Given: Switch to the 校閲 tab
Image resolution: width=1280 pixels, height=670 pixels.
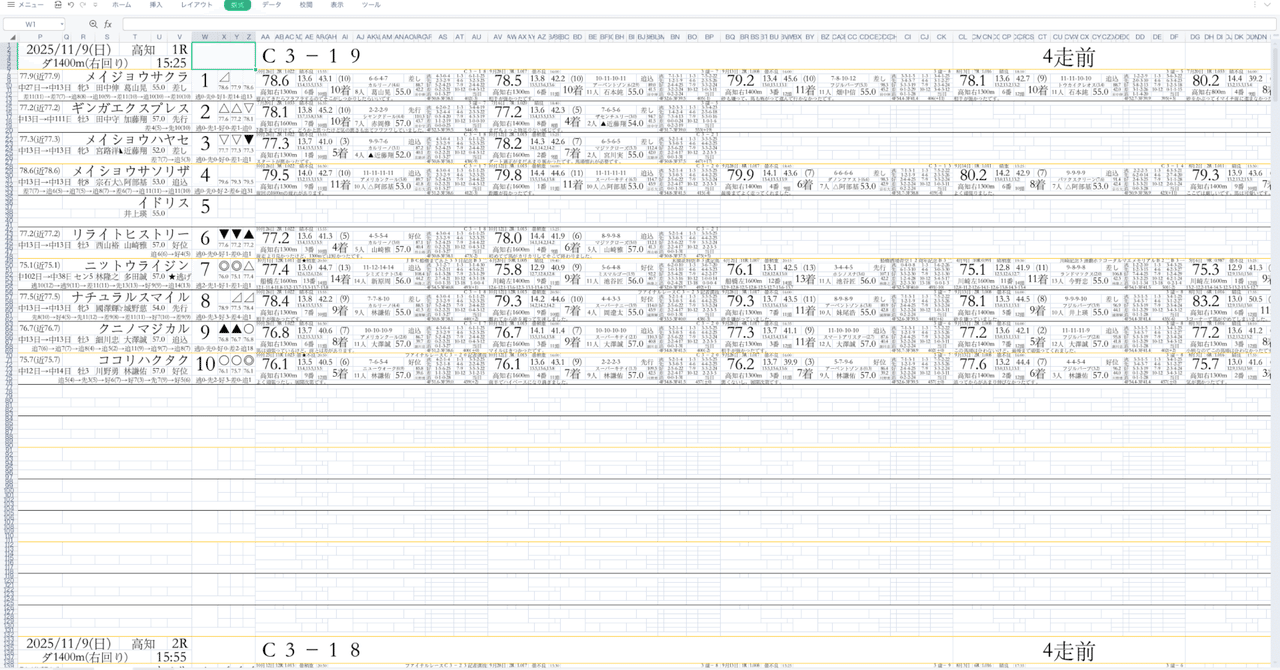Looking at the screenshot, I should point(306,5).
